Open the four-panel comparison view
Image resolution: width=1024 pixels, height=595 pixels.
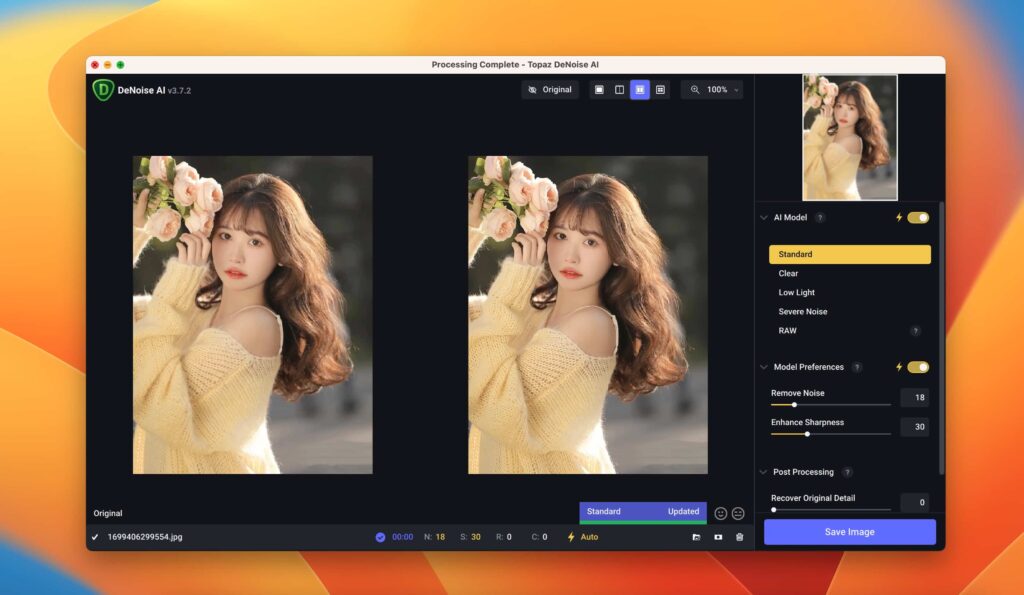pyautogui.click(x=661, y=90)
